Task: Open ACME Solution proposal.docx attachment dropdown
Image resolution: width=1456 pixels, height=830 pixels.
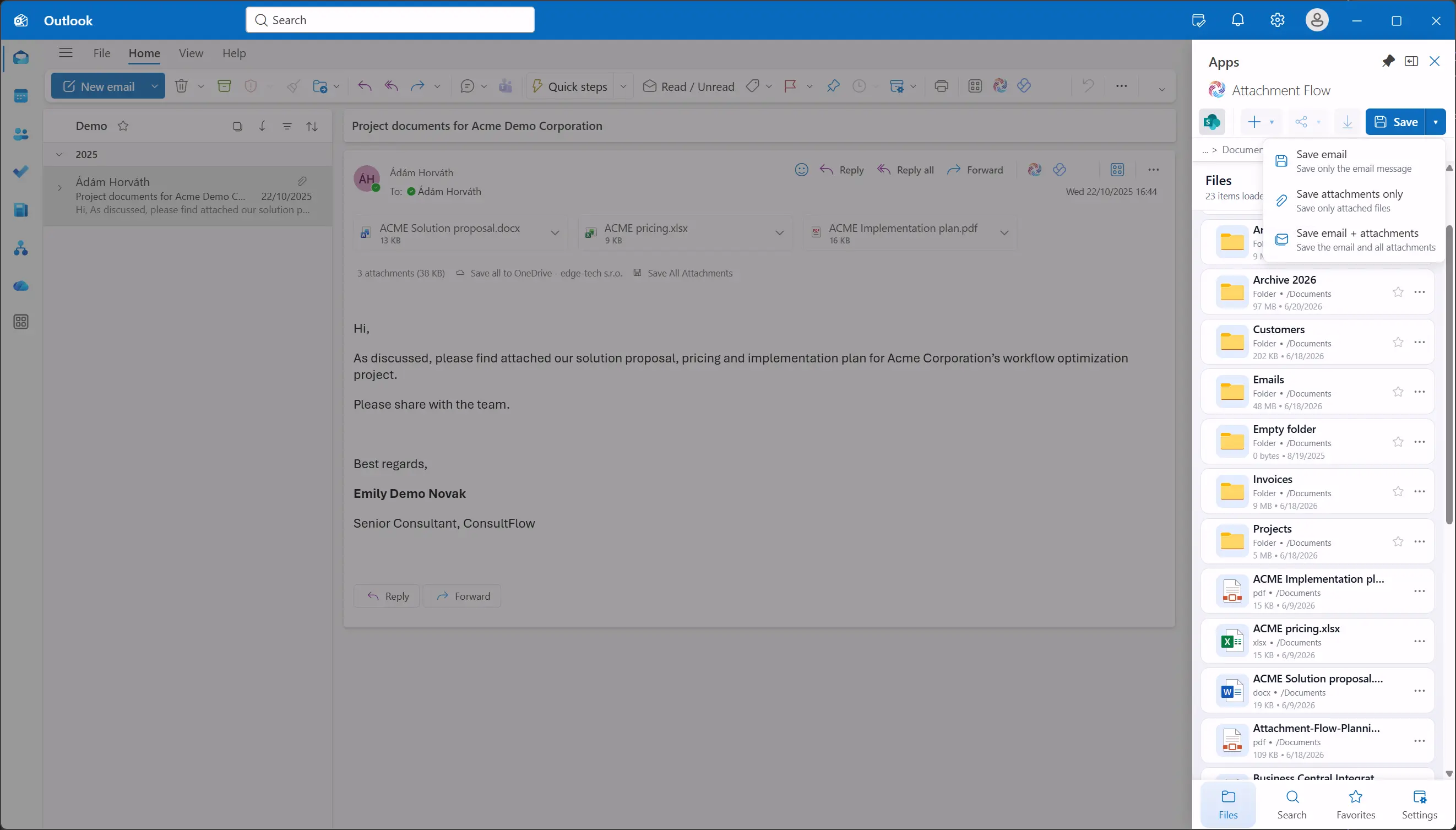Action: [555, 232]
